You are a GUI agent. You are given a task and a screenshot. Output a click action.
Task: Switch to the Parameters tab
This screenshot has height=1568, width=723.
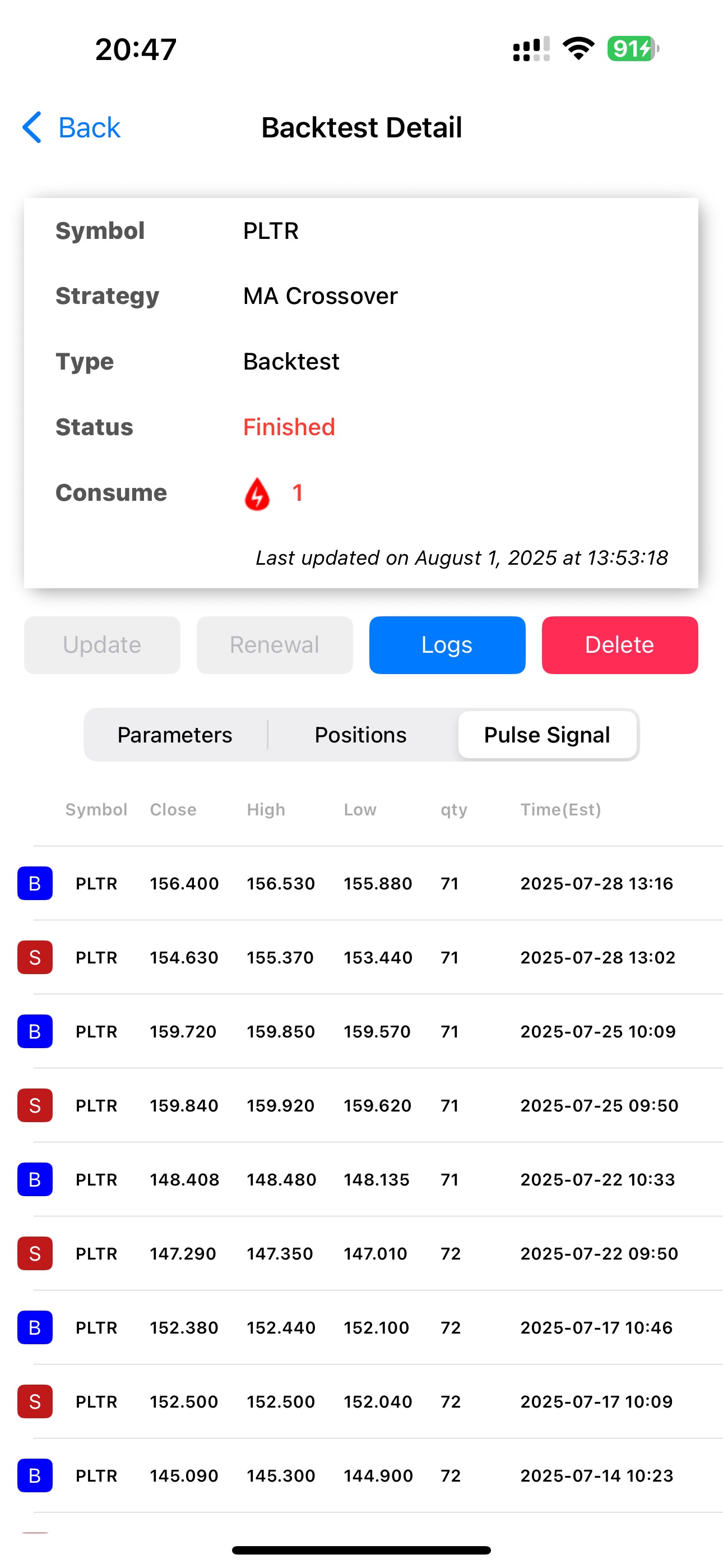point(175,735)
